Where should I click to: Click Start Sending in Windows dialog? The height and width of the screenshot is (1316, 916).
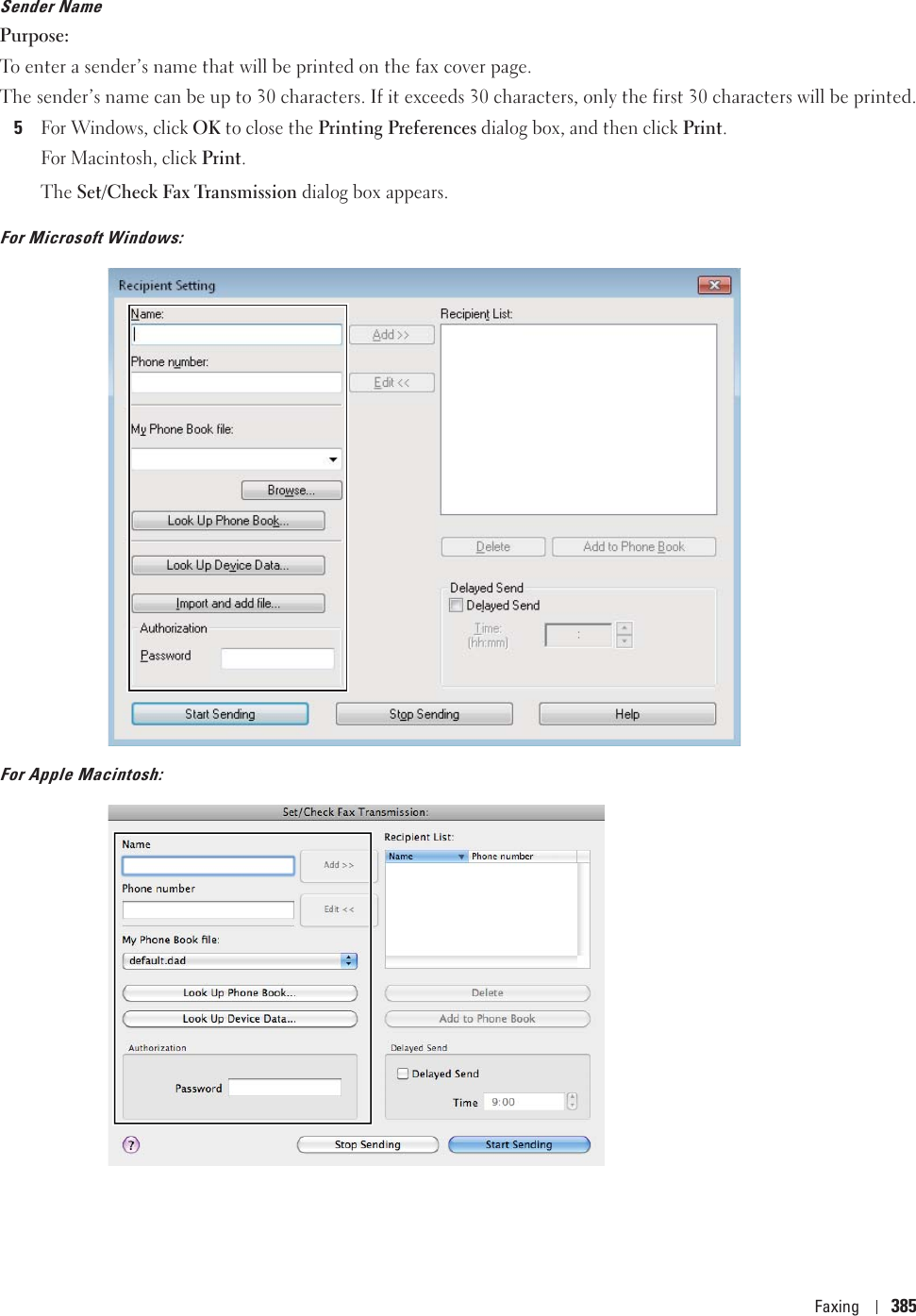coord(220,714)
